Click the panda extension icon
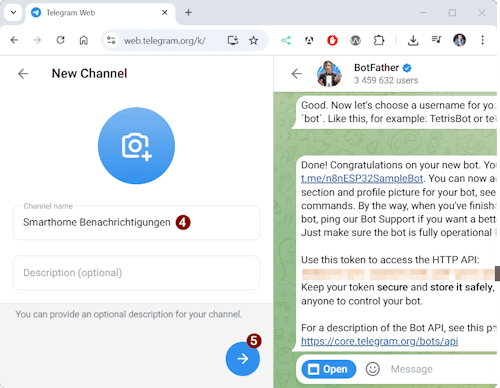This screenshot has width=500, height=388. 309,41
